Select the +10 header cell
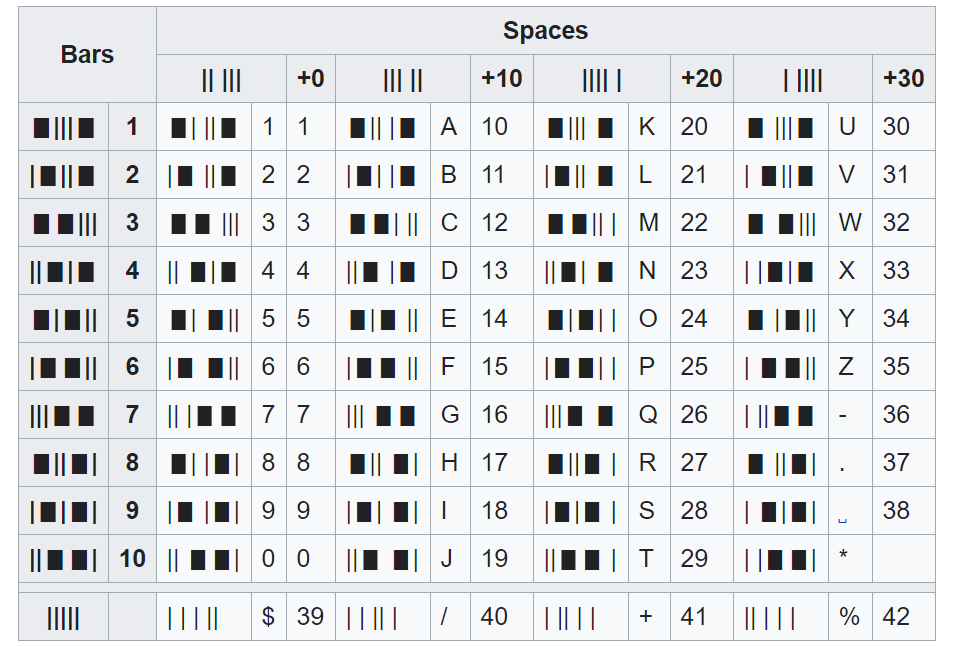The height and width of the screenshot is (647, 956). (x=501, y=78)
